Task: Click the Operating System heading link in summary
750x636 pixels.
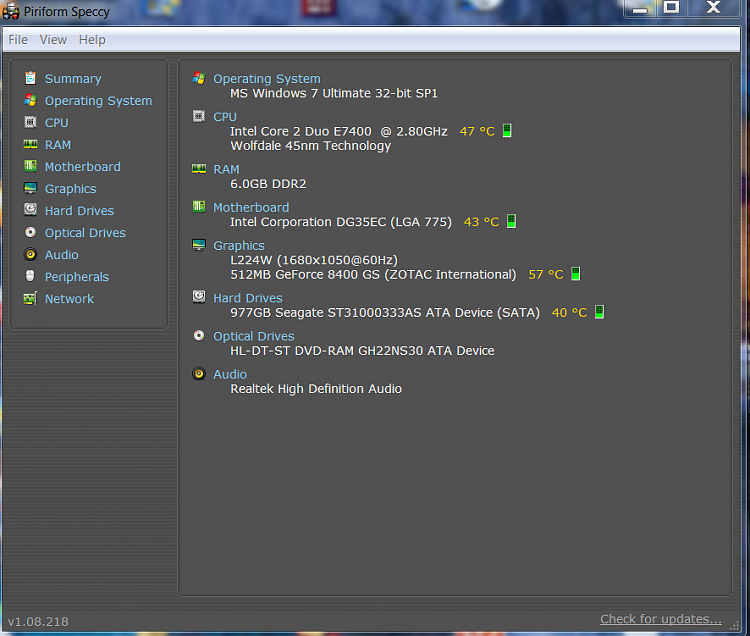Action: [267, 78]
